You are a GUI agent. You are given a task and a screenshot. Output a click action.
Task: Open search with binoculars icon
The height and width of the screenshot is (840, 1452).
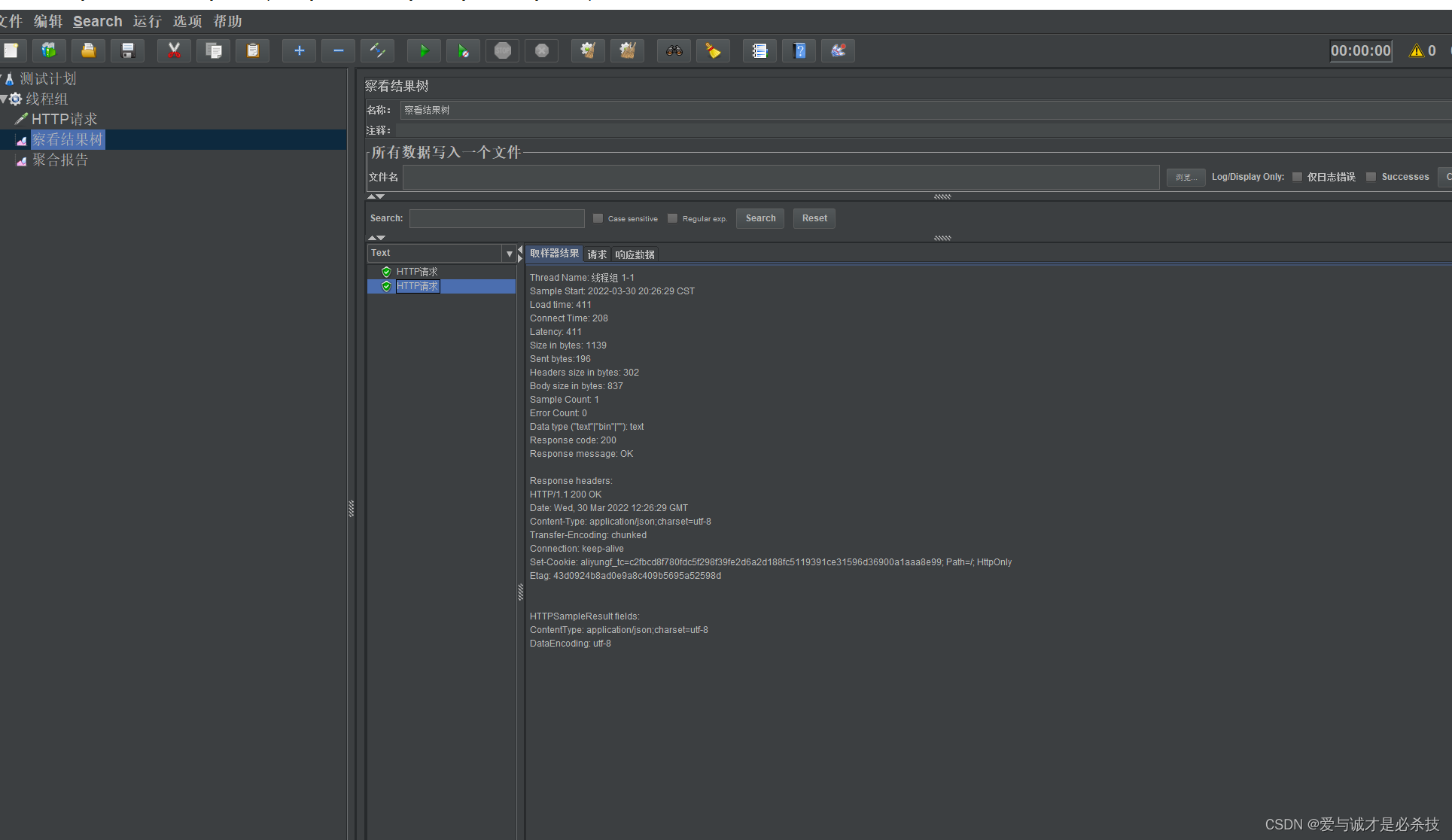pos(674,51)
